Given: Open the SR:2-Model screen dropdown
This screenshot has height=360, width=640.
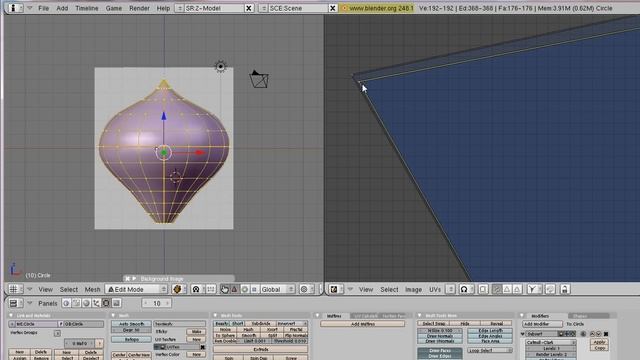Looking at the screenshot, I should click(179, 8).
